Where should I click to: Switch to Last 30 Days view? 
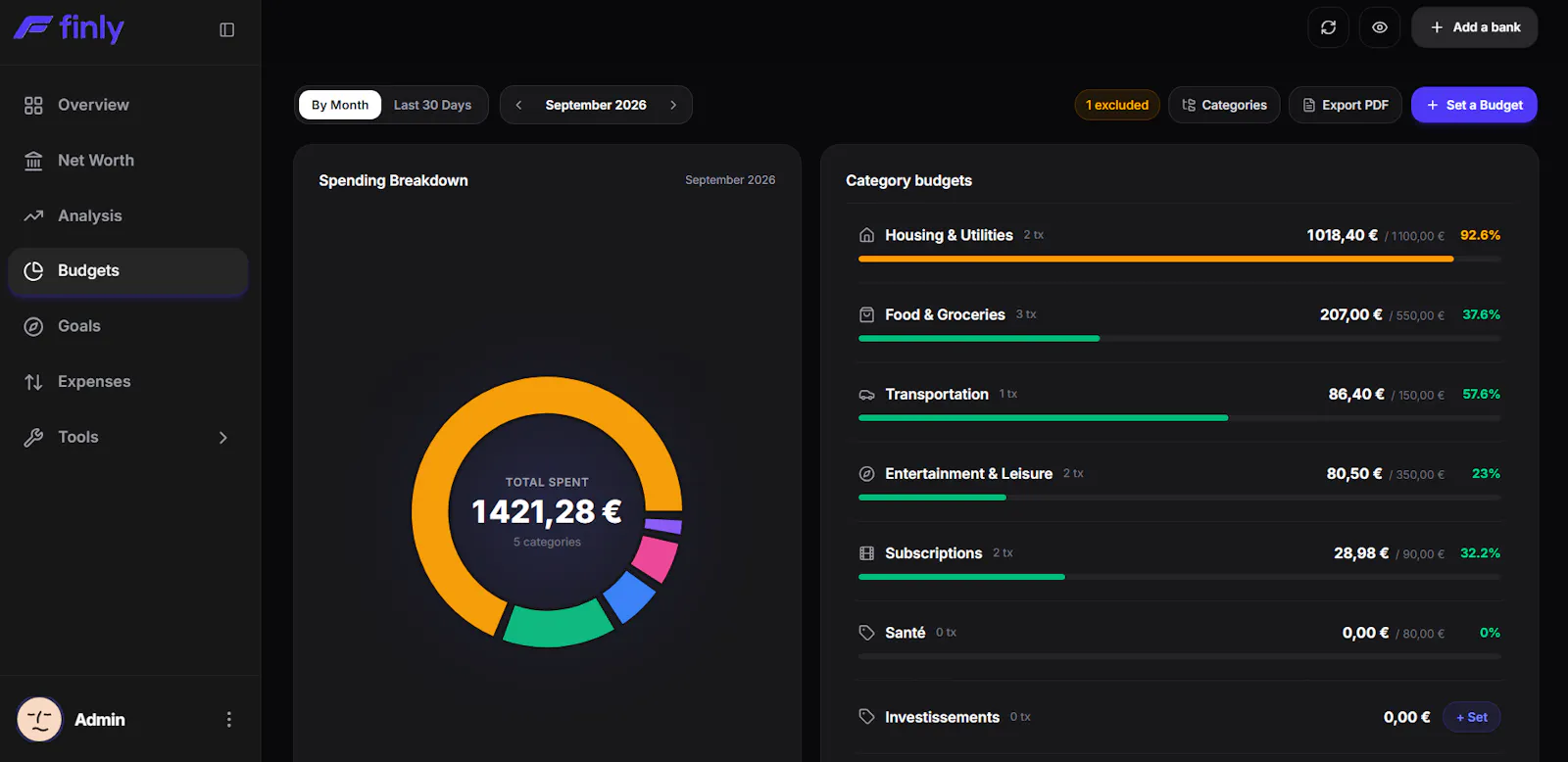(x=432, y=105)
